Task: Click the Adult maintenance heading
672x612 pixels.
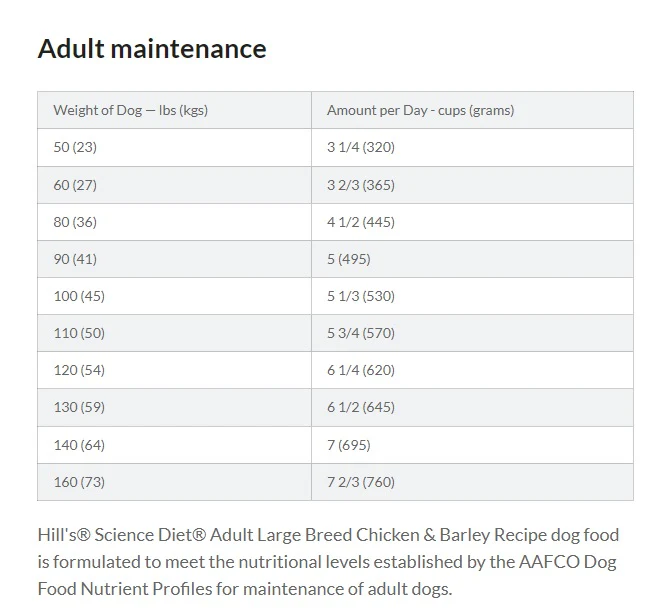Action: tap(152, 48)
